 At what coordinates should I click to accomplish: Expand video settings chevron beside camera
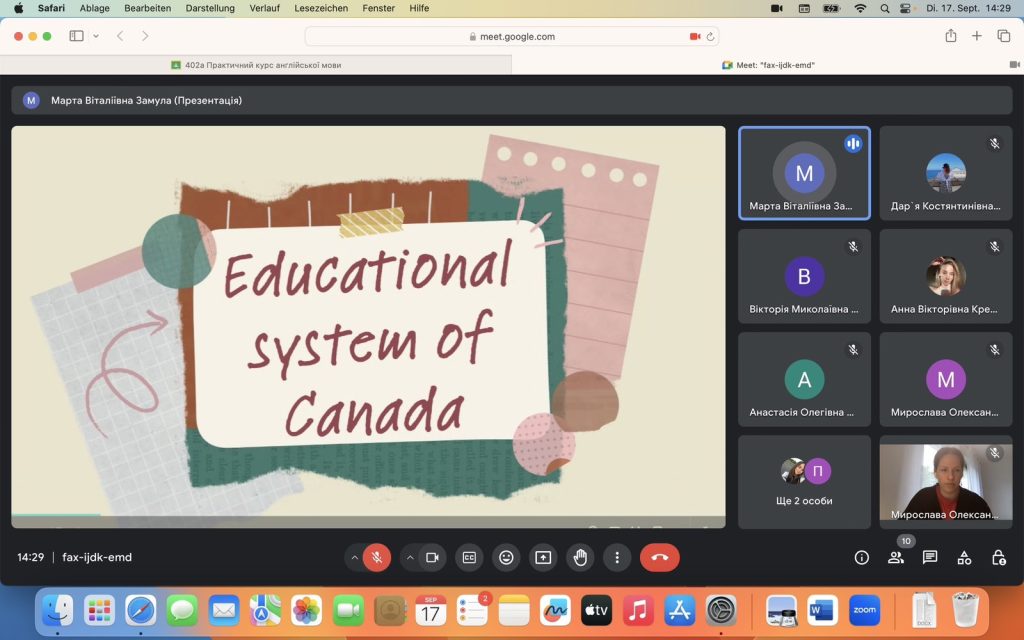(x=410, y=557)
